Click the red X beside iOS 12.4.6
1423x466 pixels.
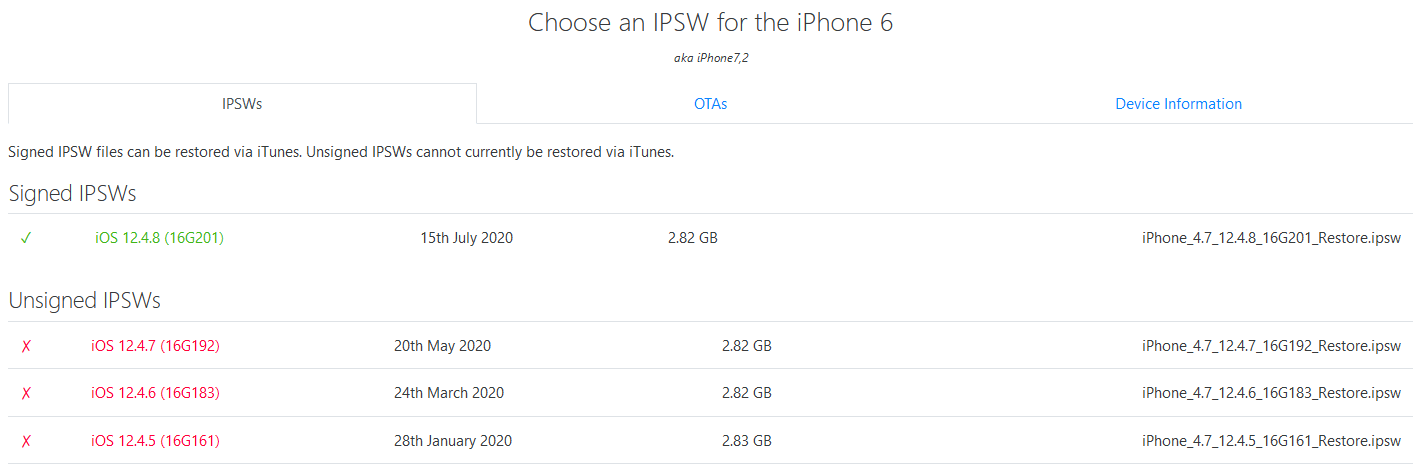[26, 393]
